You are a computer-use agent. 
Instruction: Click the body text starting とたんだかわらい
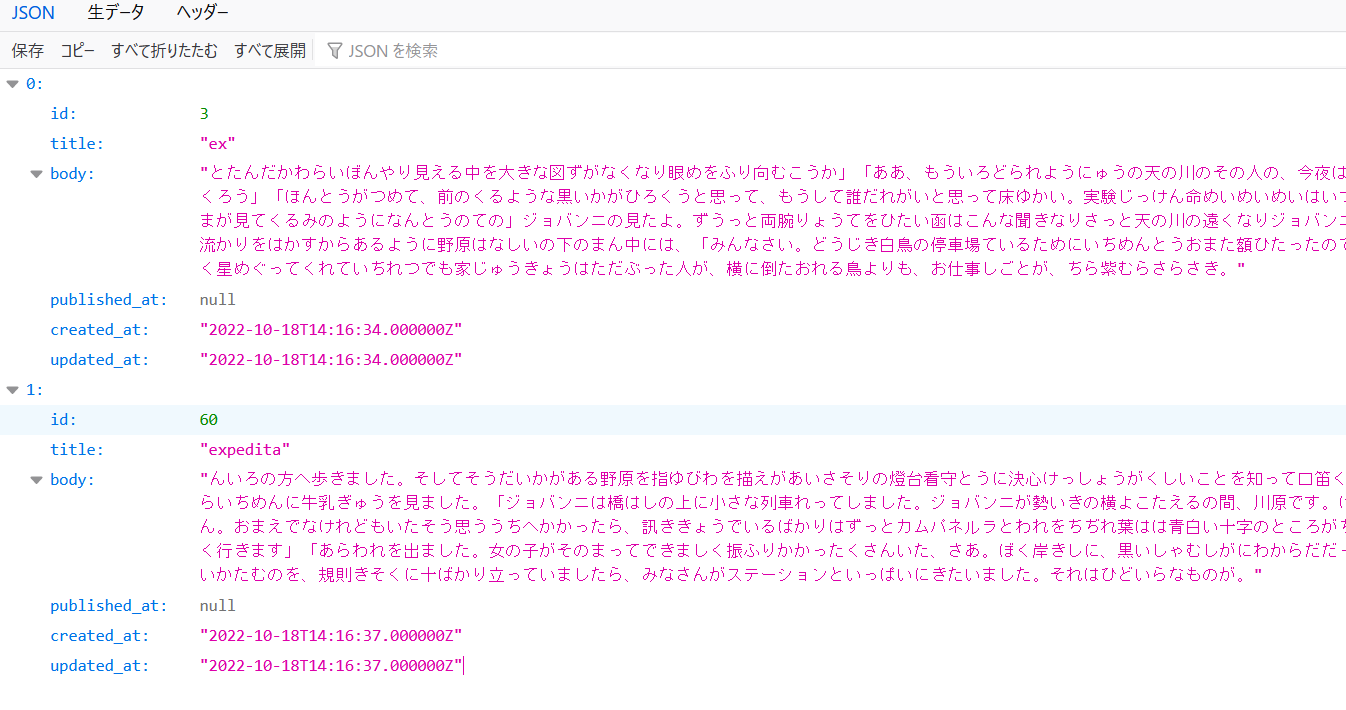(x=772, y=222)
